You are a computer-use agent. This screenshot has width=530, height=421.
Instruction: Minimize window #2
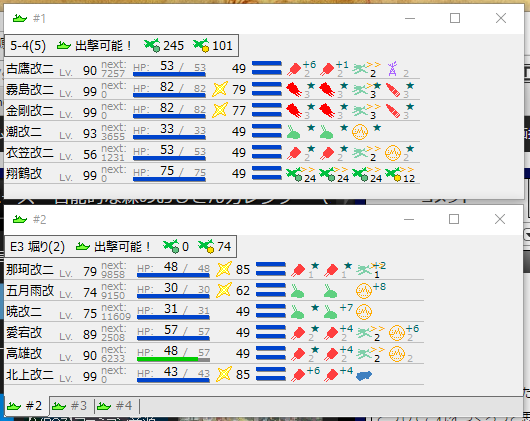coord(409,219)
